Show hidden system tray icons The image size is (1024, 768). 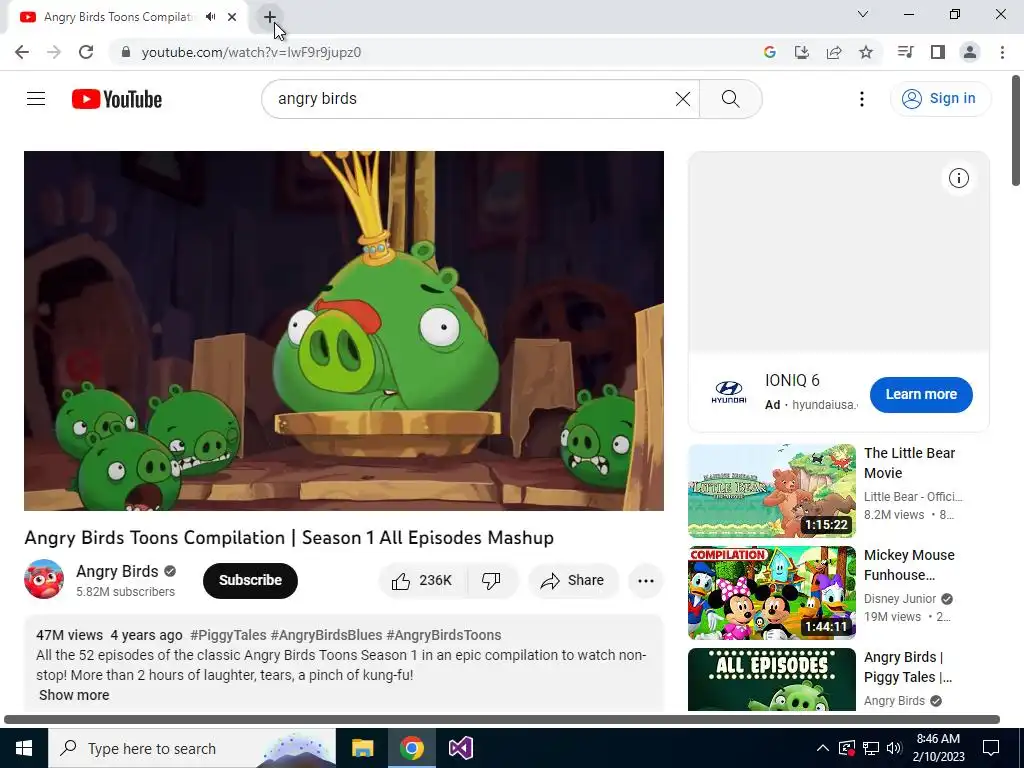click(823, 748)
